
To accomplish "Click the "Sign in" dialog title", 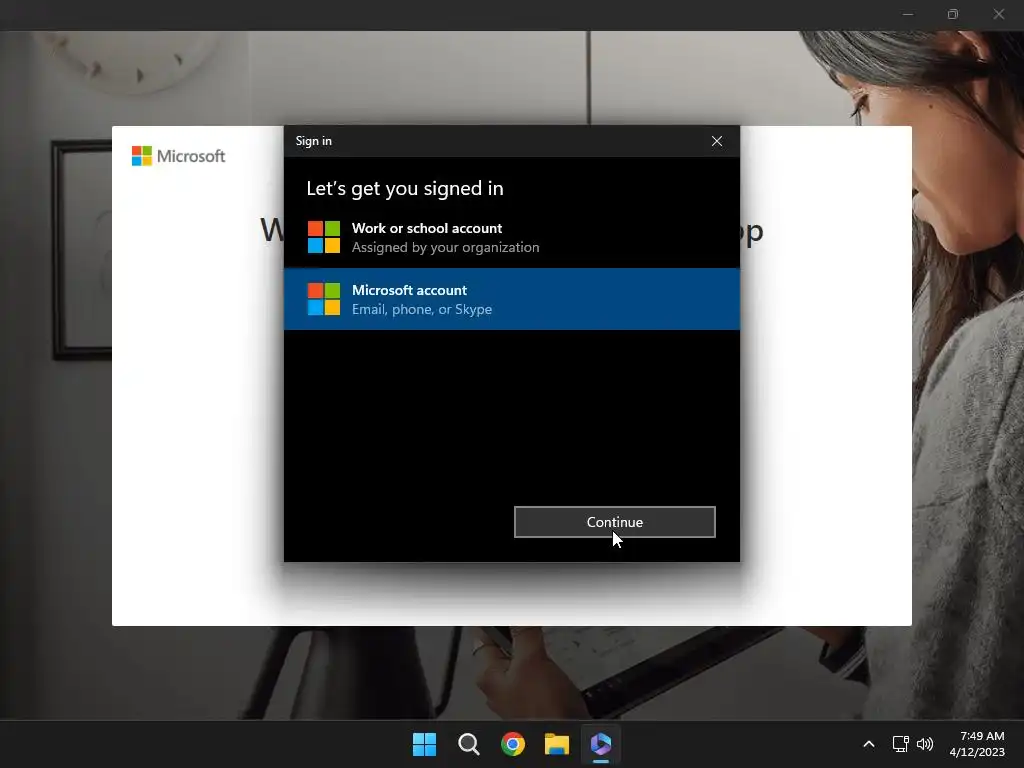I will tap(313, 141).
